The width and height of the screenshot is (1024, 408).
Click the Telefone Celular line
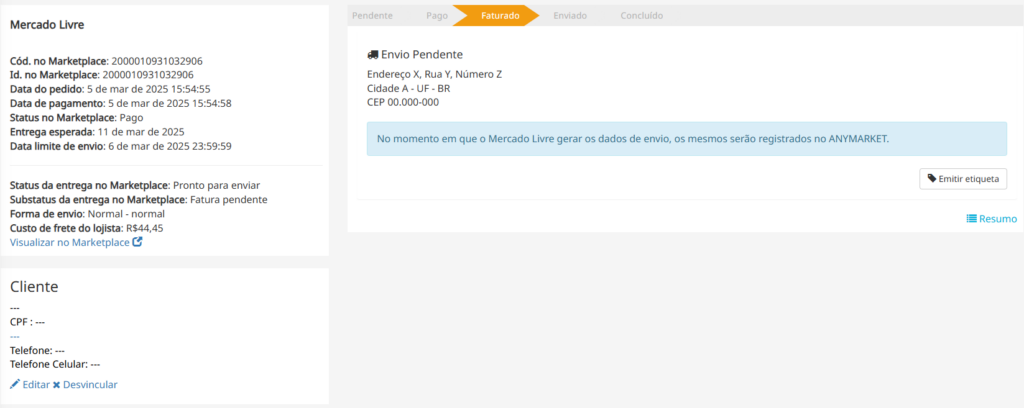click(55, 364)
